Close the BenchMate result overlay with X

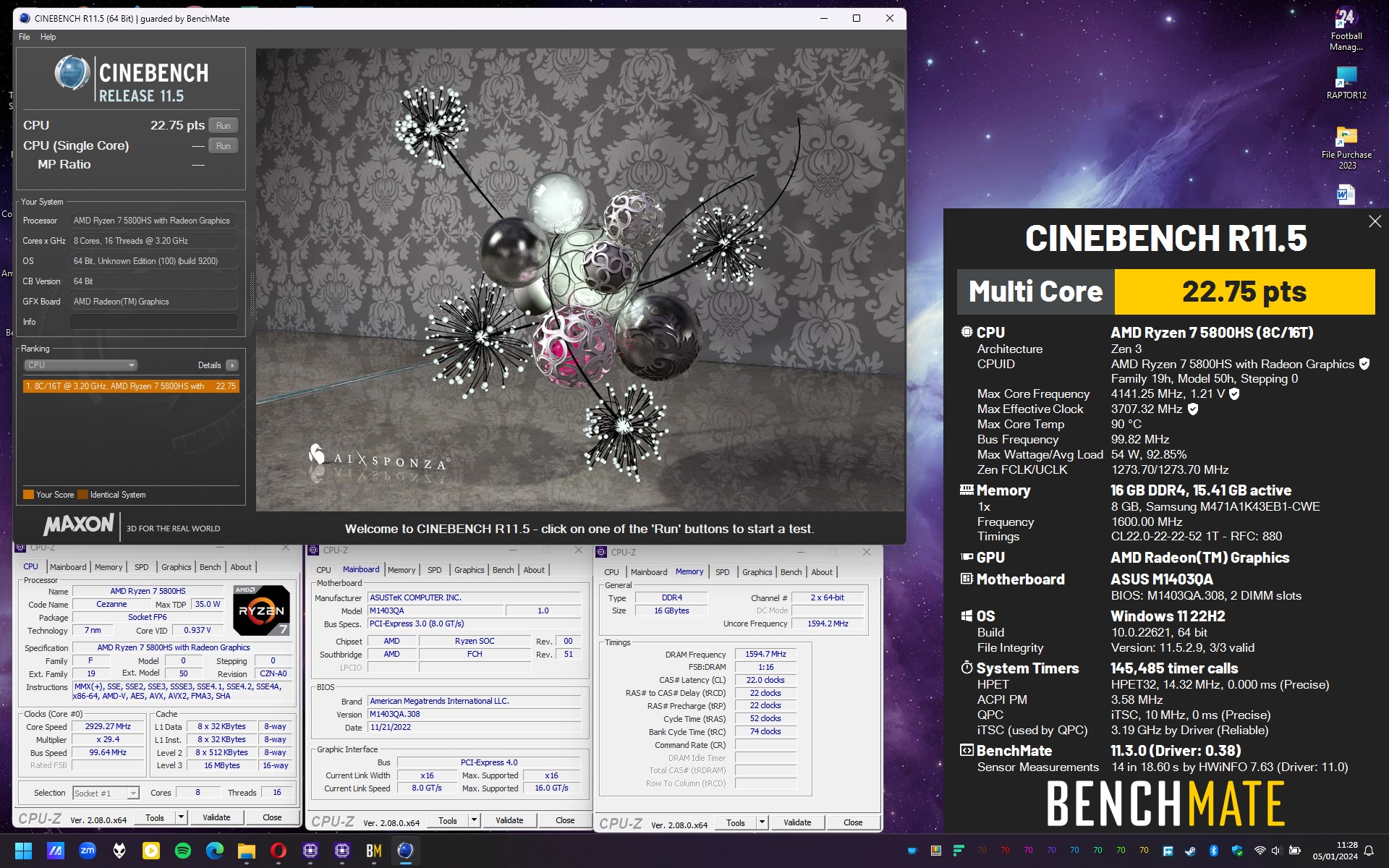[1375, 222]
